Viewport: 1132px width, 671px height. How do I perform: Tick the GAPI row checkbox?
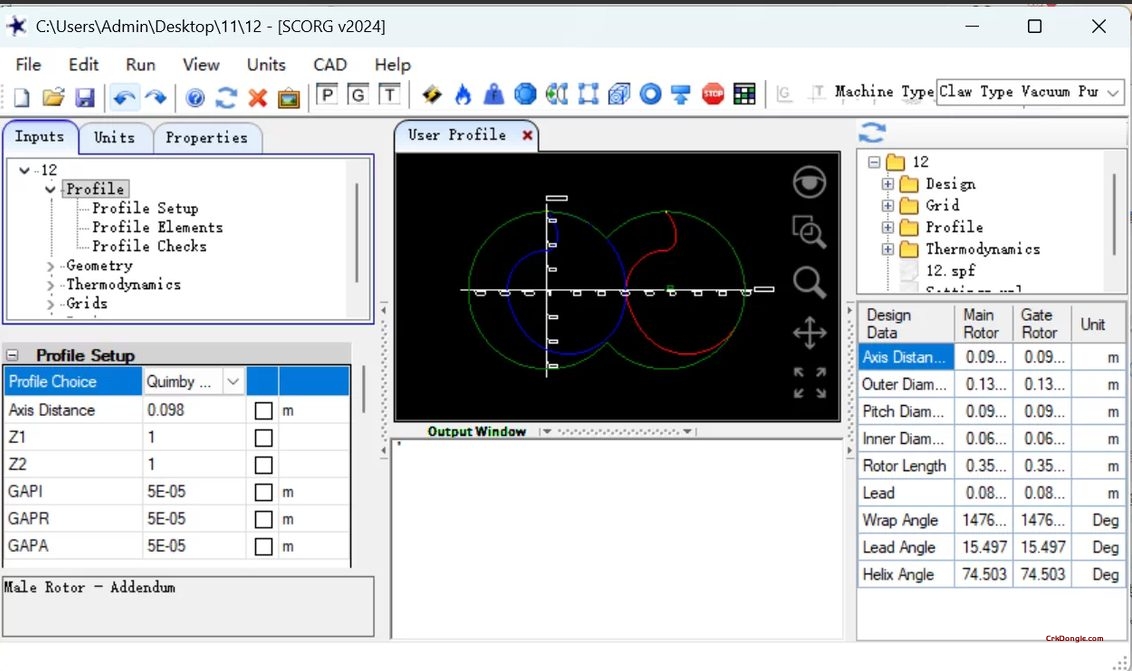tap(264, 493)
